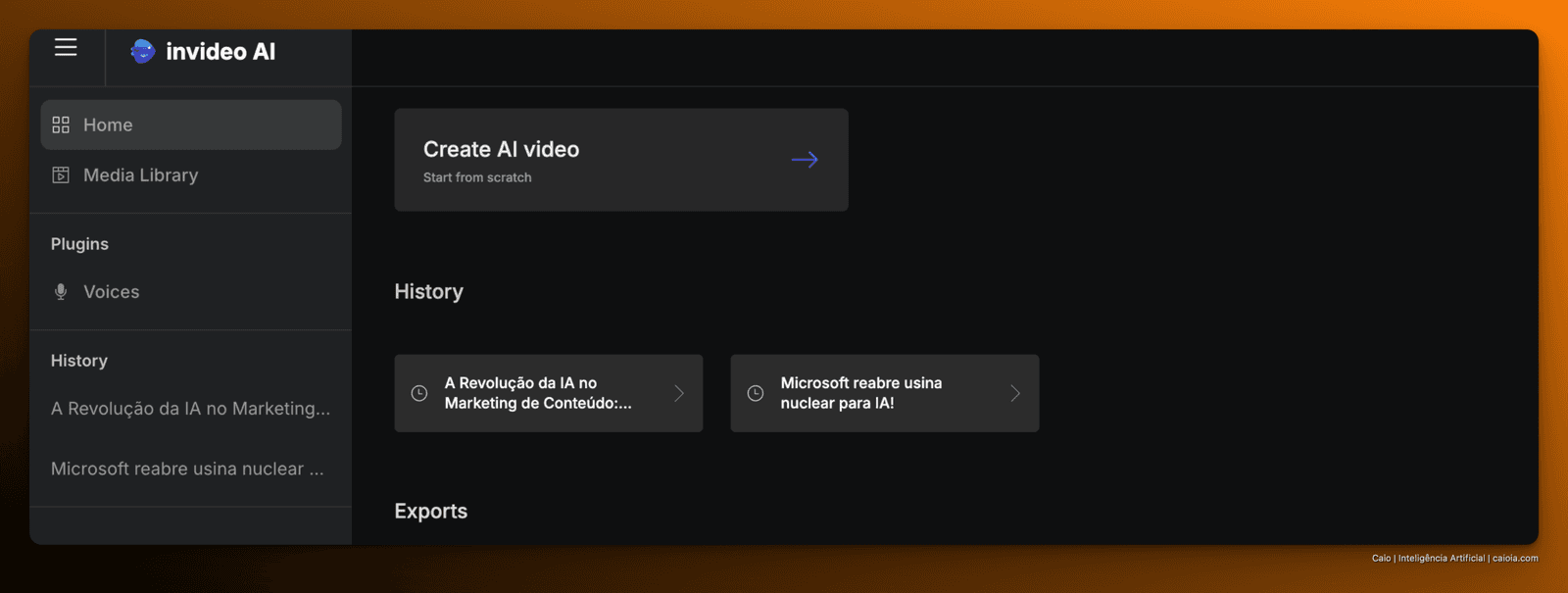Click the Plugins section heading in sidebar

[79, 244]
